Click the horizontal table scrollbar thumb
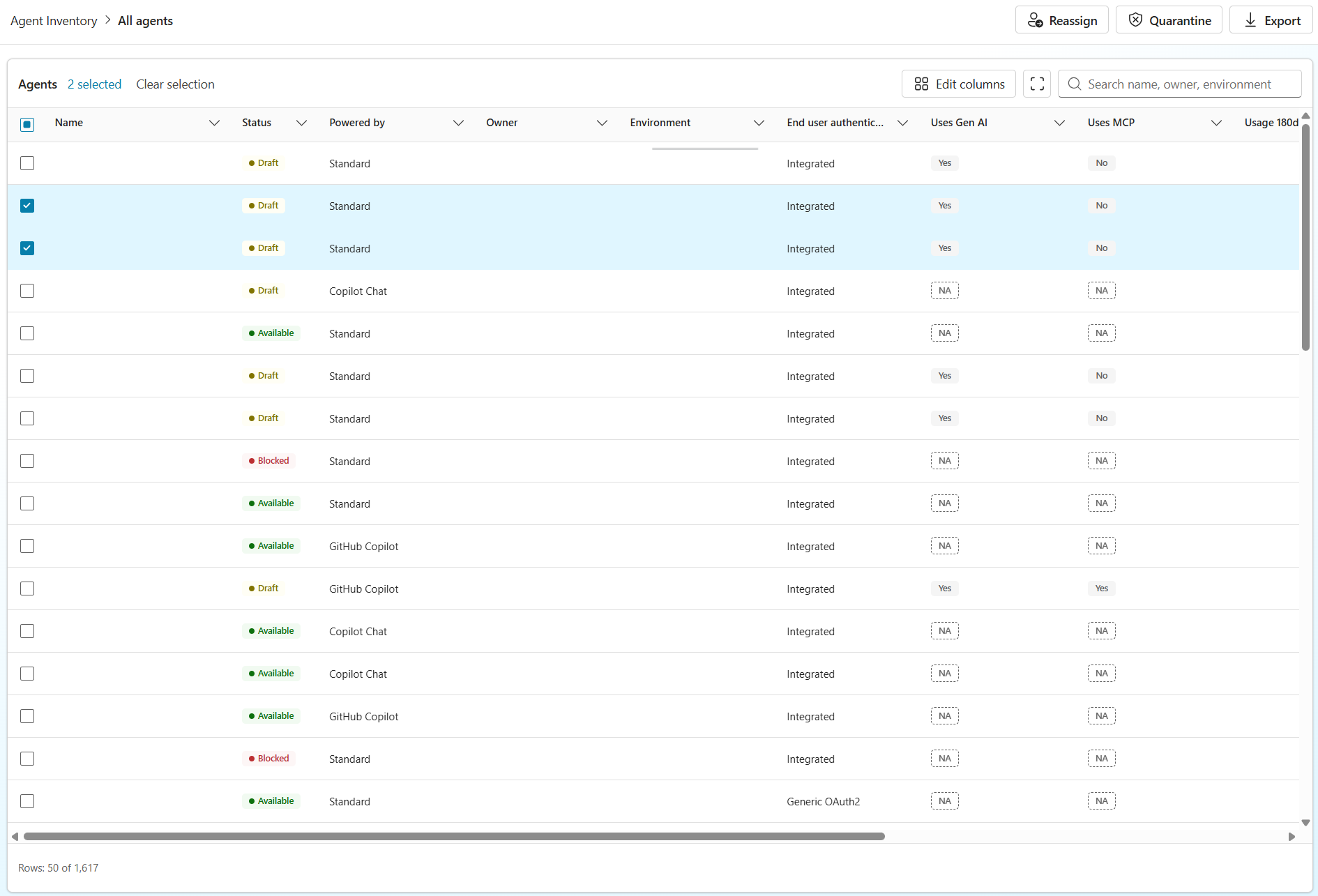 pyautogui.click(x=454, y=836)
